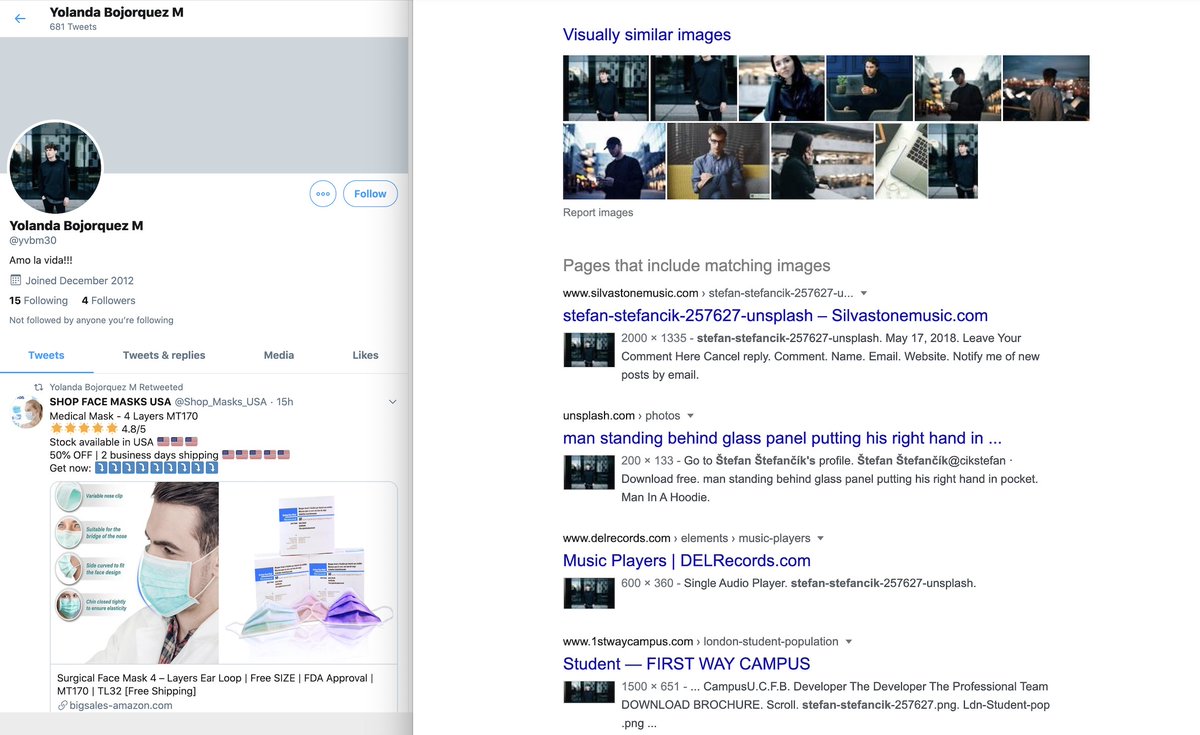This screenshot has width=1200, height=735.
Task: View the 15 Following list
Action: [x=39, y=300]
